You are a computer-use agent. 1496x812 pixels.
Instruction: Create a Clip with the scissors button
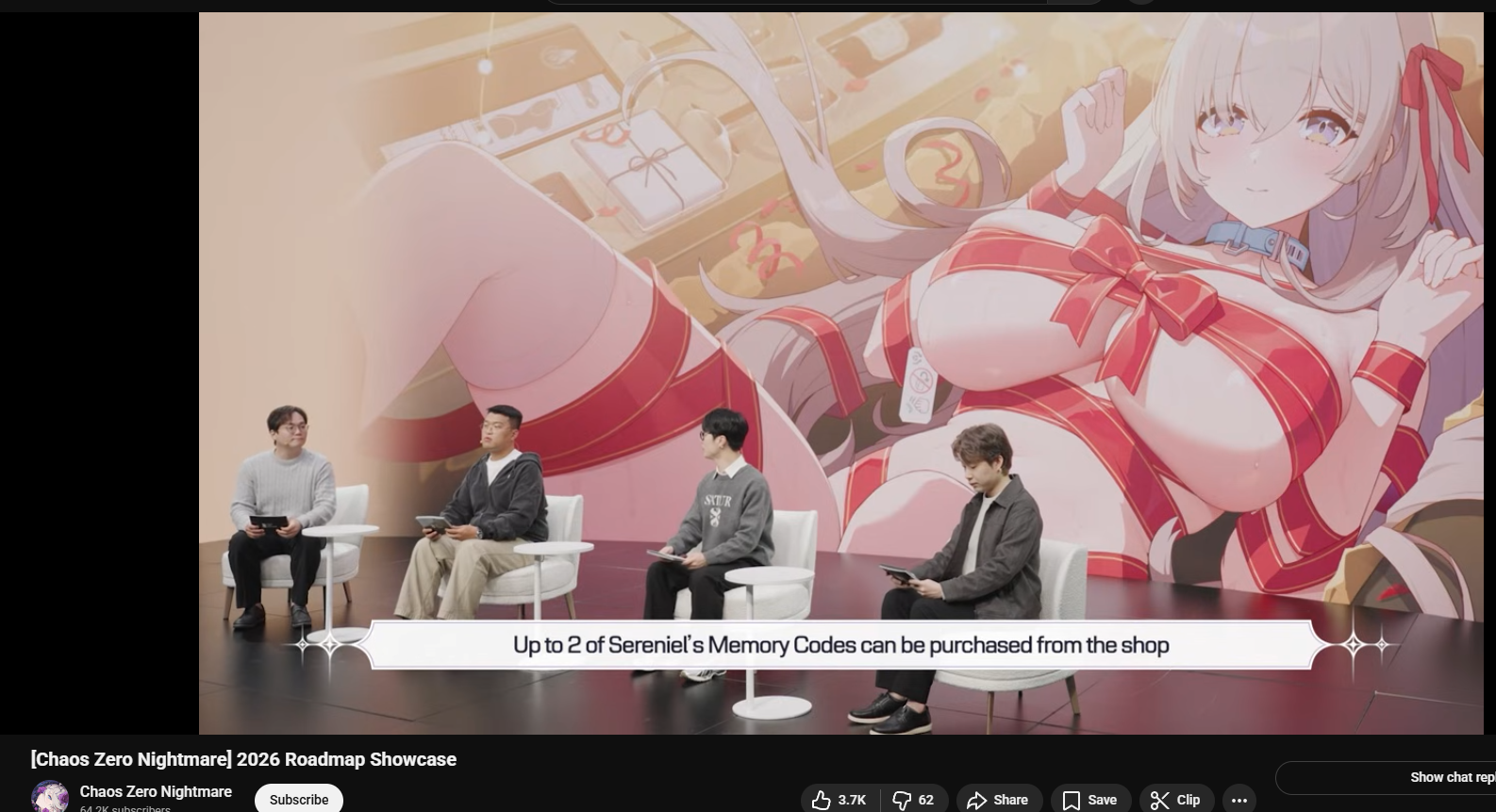(1177, 800)
